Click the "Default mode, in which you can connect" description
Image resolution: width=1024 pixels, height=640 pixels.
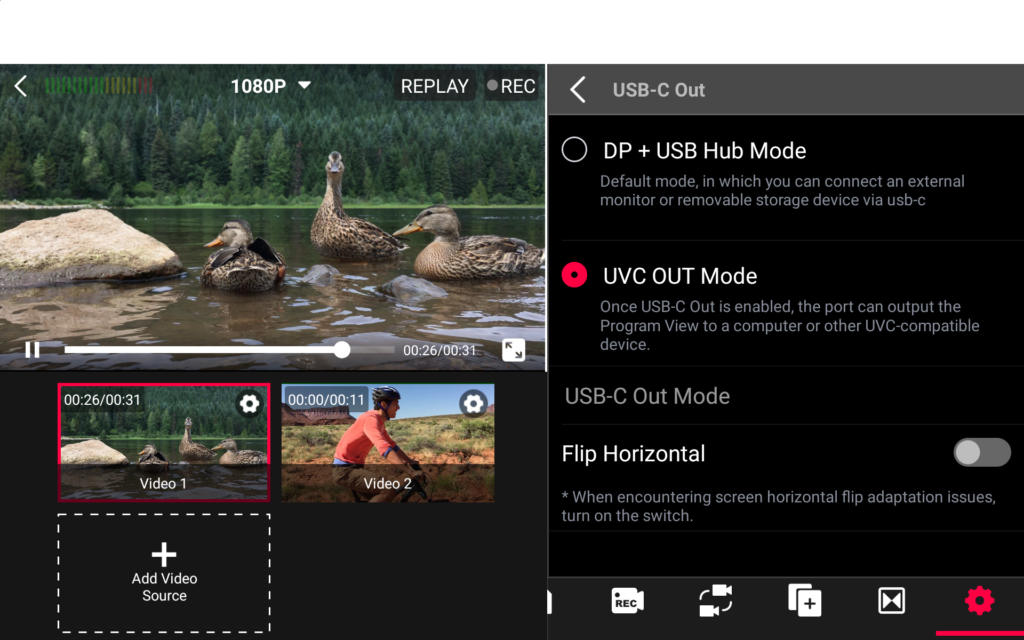[x=782, y=191]
